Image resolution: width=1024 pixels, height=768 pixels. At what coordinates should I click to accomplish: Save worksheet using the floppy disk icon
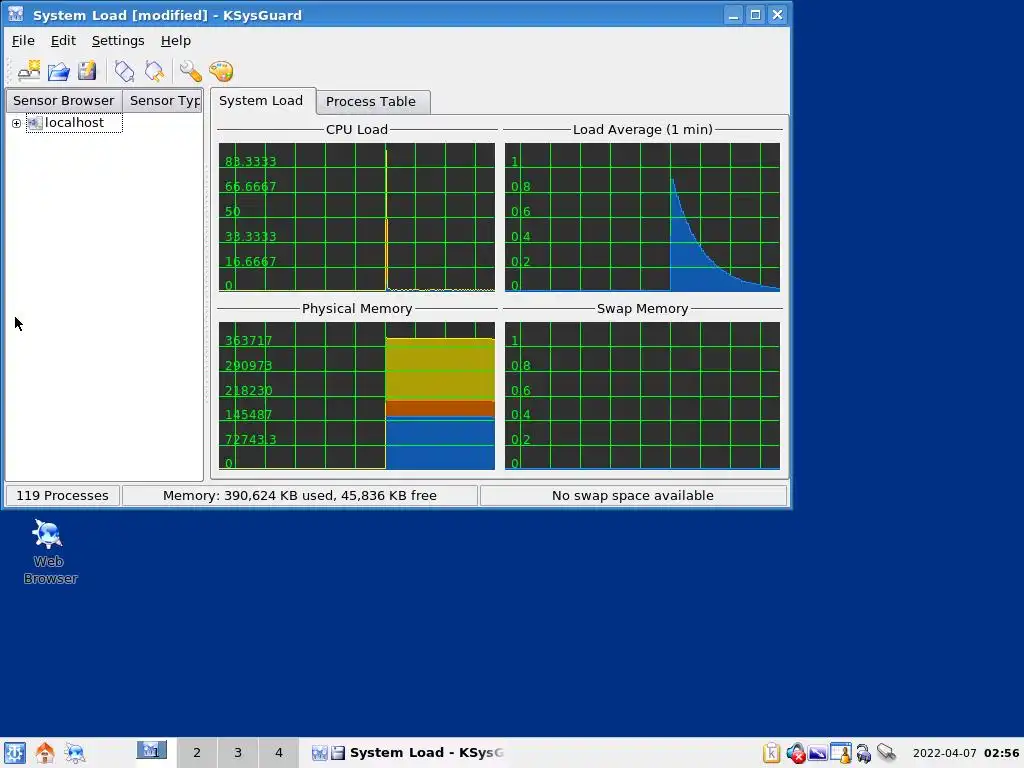click(87, 71)
